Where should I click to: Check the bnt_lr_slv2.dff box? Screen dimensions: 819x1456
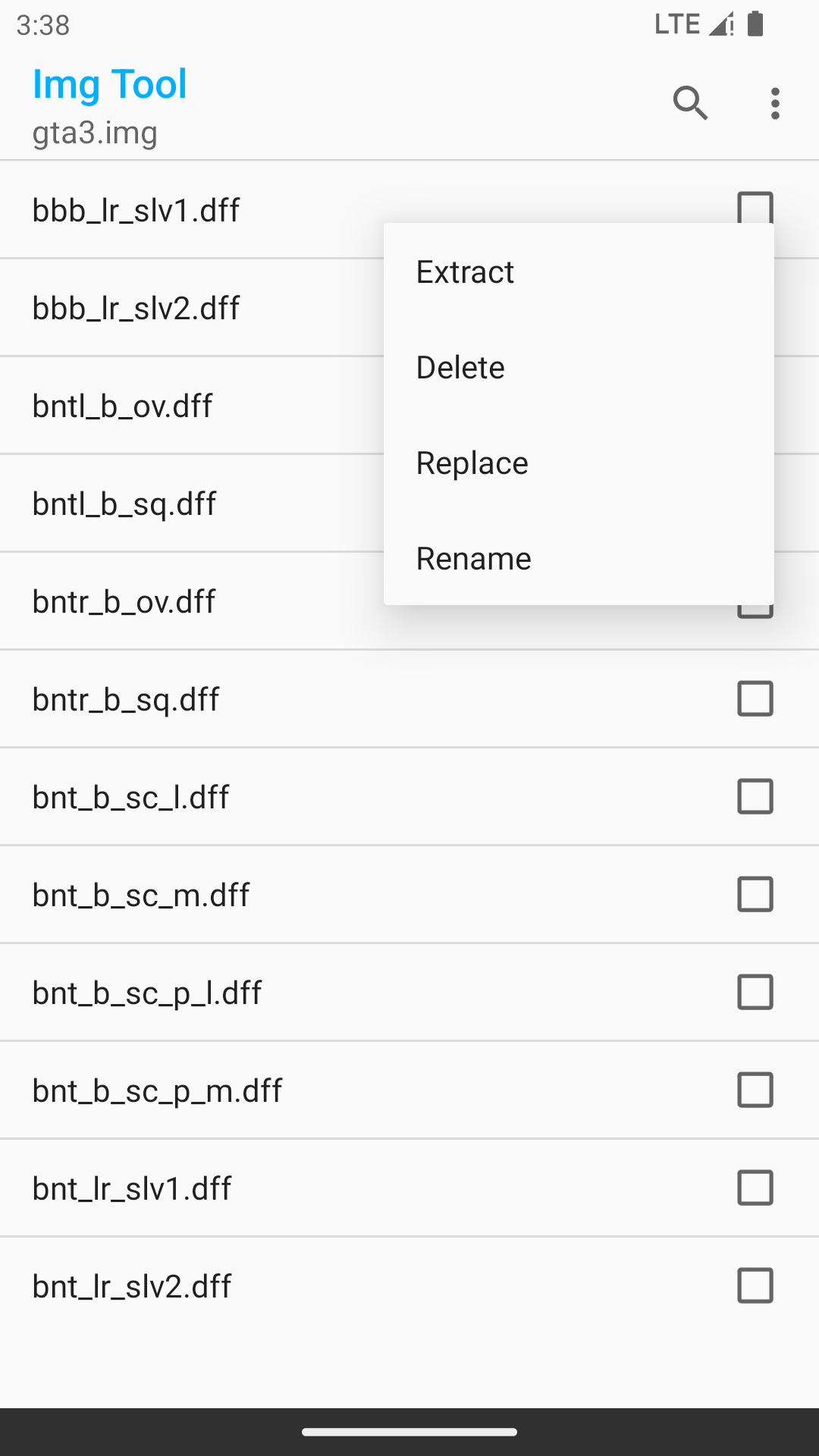pyautogui.click(x=755, y=1285)
